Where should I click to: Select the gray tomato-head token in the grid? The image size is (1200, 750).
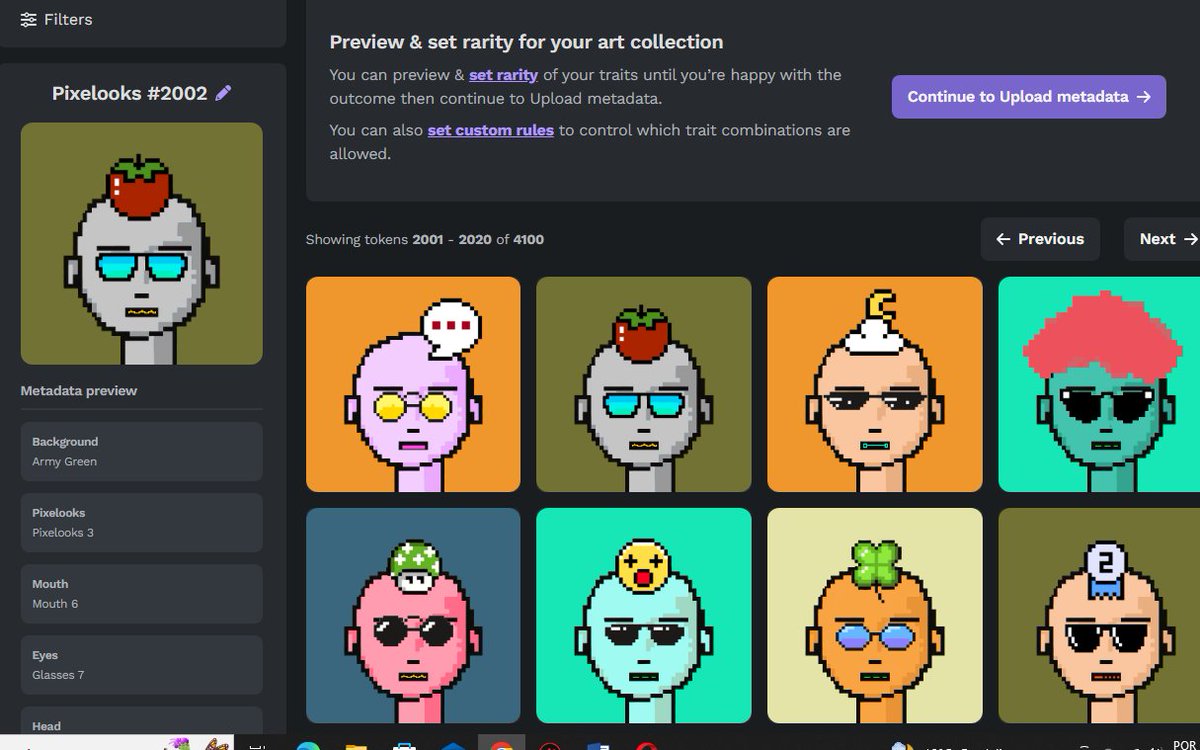tap(643, 385)
